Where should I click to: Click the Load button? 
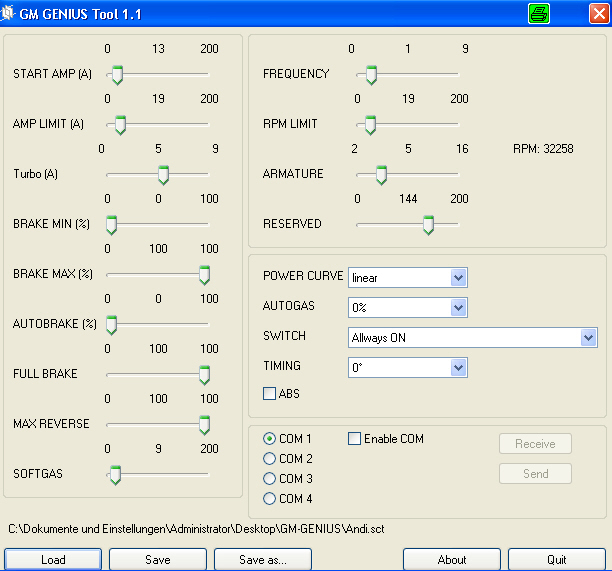tap(53, 560)
